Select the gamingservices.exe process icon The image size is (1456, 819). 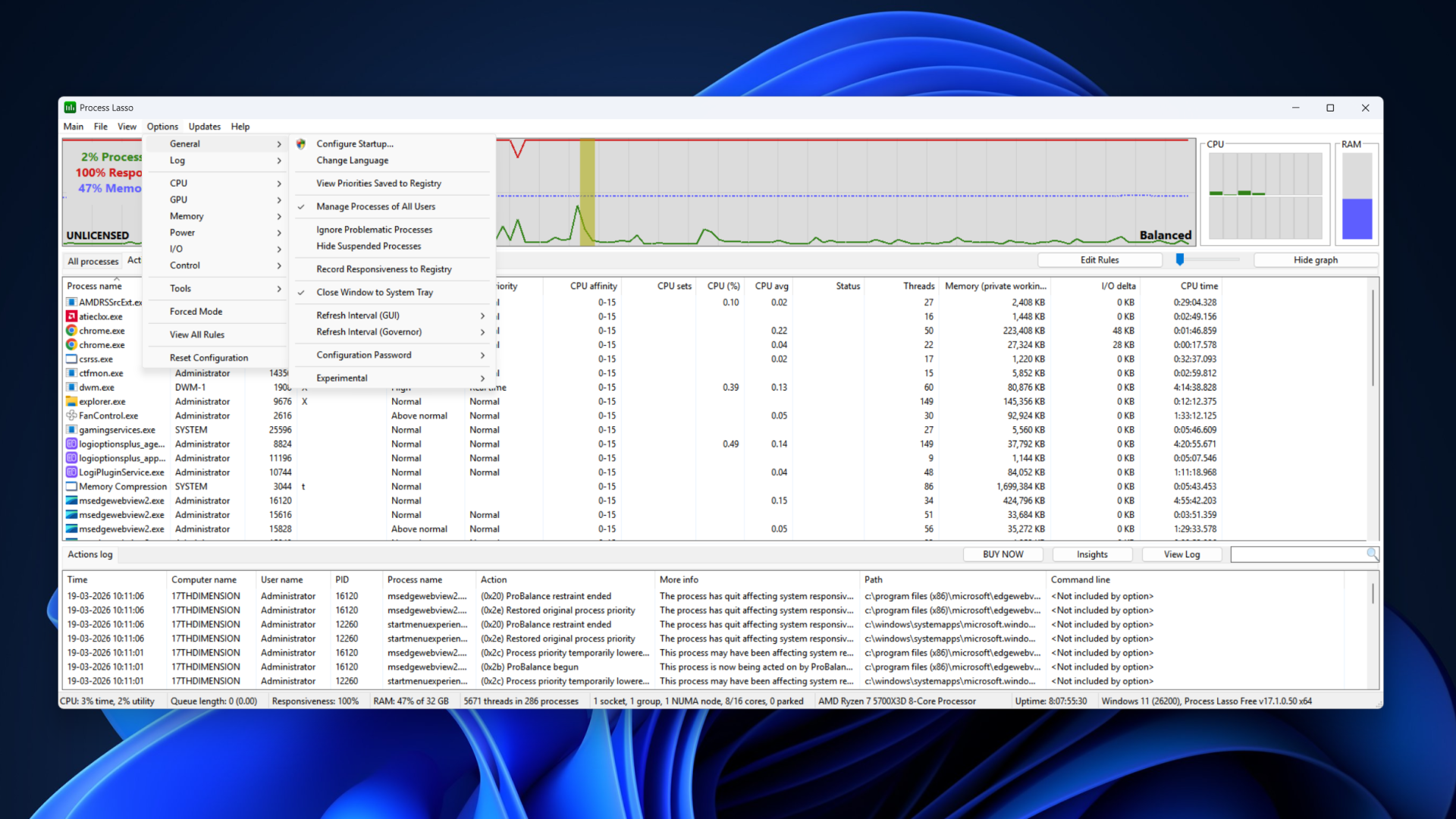72,430
